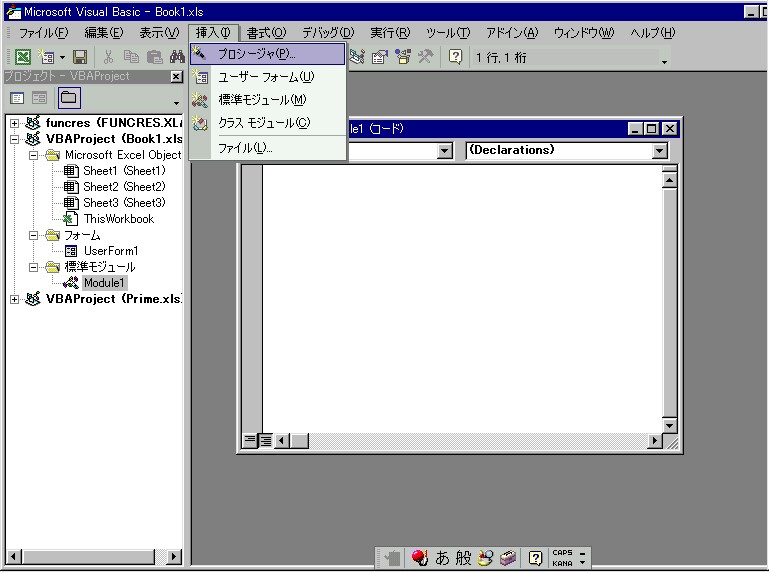Open the ウィンドウ(W) menu
The width and height of the screenshot is (769, 572).
584,33
